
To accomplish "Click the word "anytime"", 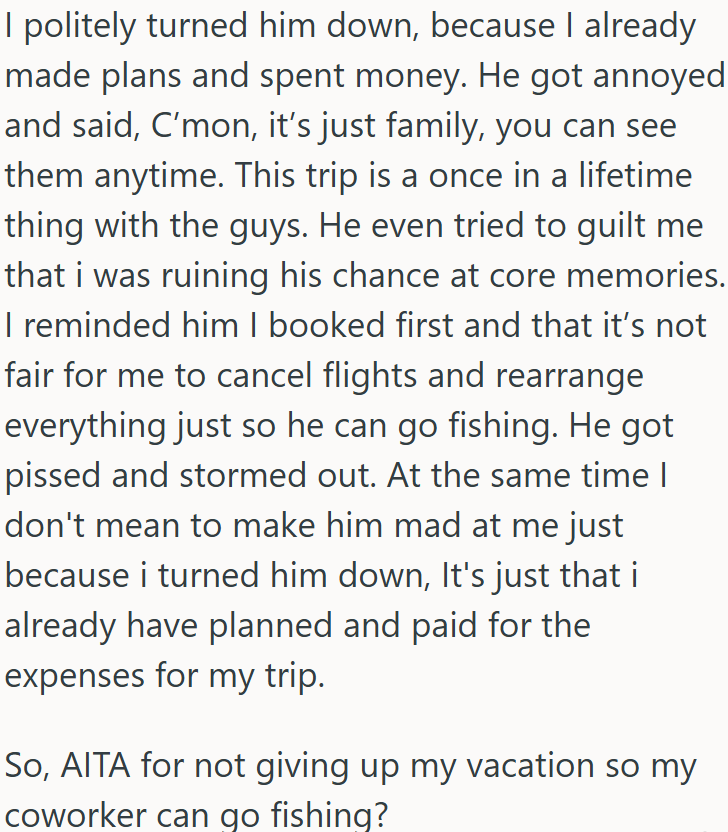I will (x=159, y=177).
